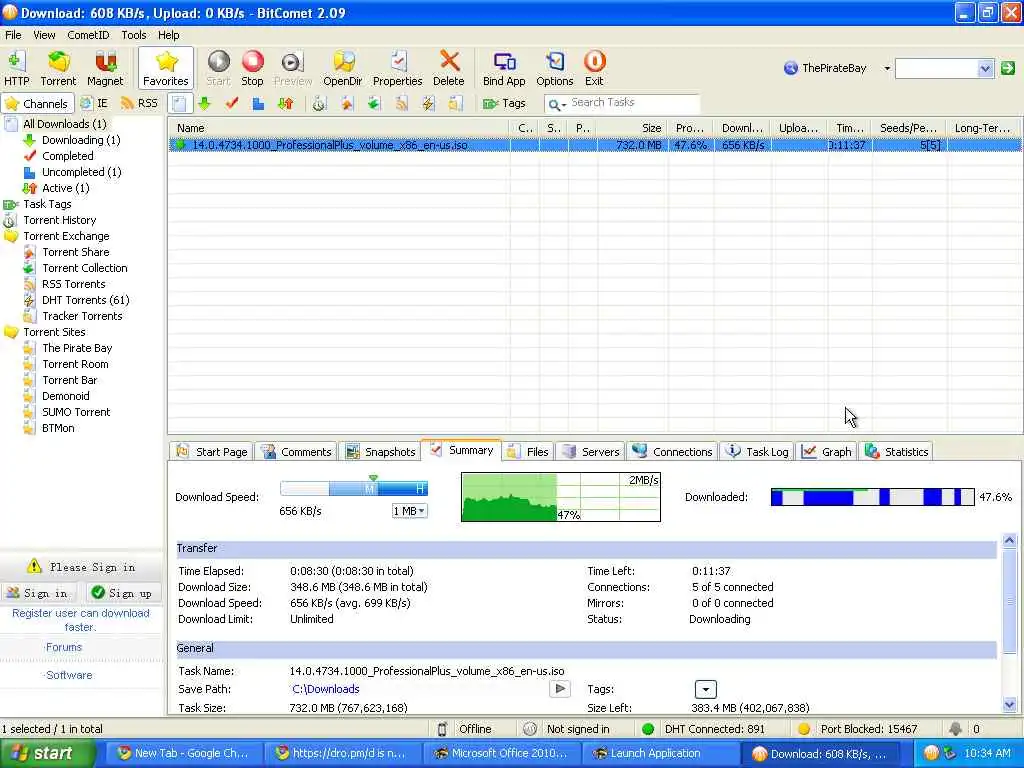The width and height of the screenshot is (1024, 768).
Task: Switch to the Channels tab
Action: [x=37, y=103]
